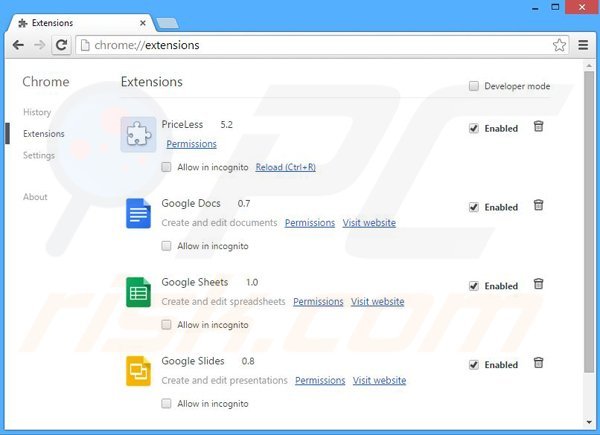
Task: Enable Developer mode checkbox
Action: tap(474, 86)
